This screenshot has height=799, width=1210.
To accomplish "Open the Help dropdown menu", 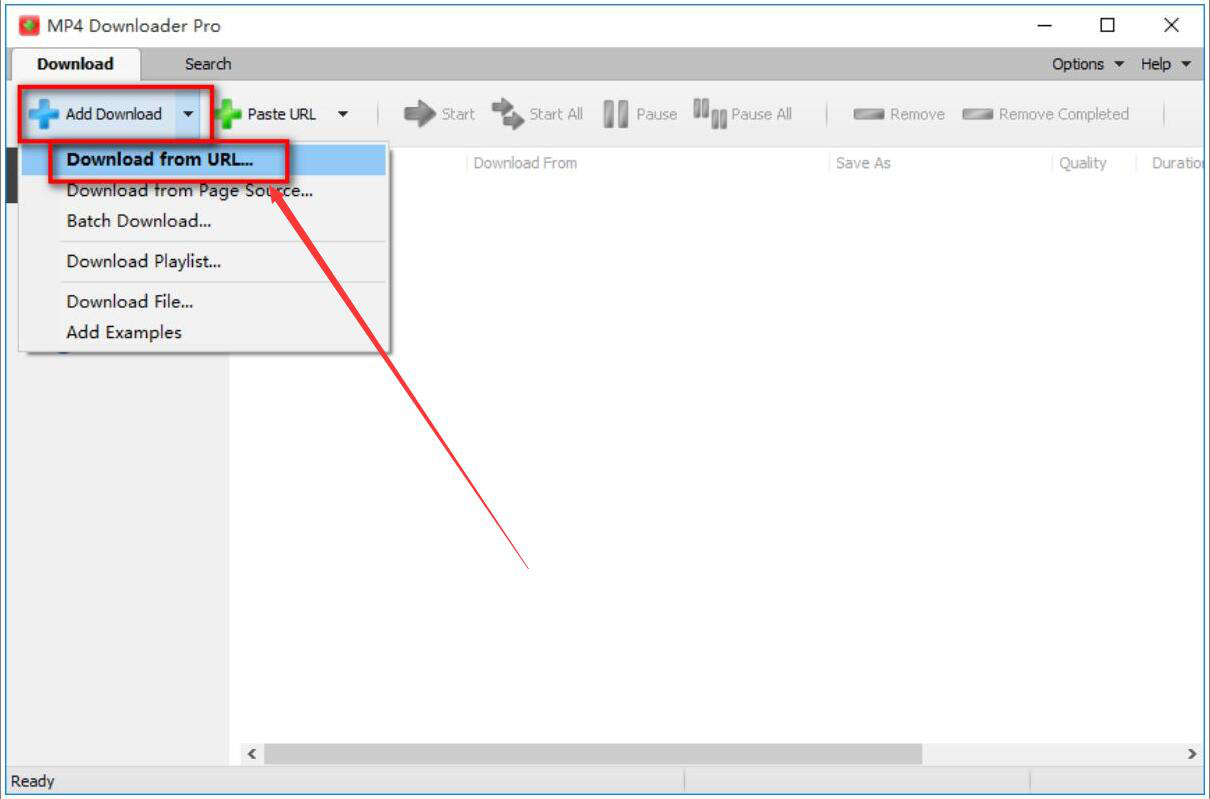I will [x=1166, y=64].
